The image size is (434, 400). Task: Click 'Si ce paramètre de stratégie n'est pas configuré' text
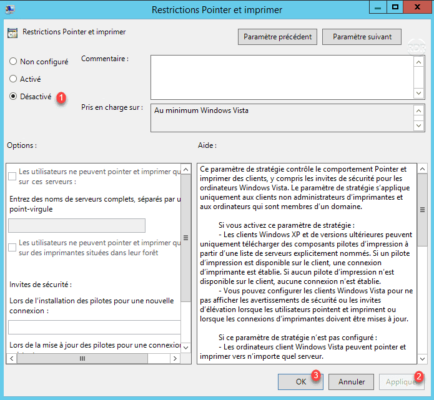(x=298, y=337)
